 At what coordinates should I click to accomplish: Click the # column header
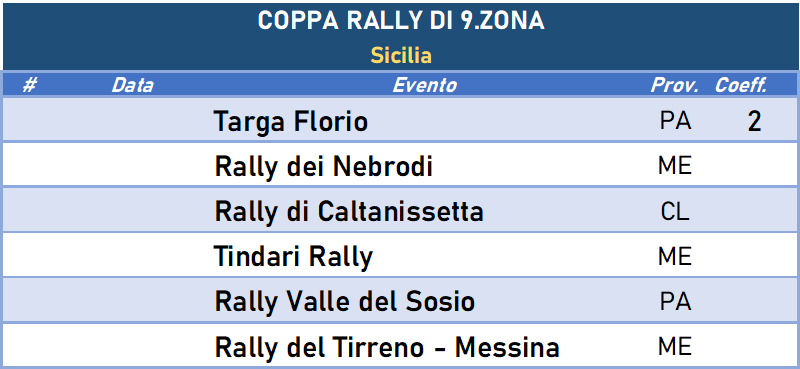[x=30, y=85]
